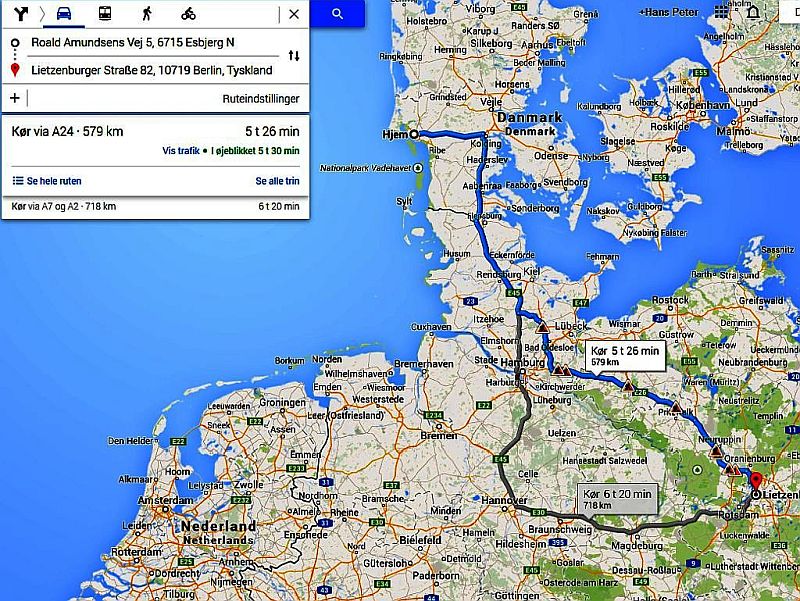Click the København city label
Viewport: 800px width, 601px height.
703,105
